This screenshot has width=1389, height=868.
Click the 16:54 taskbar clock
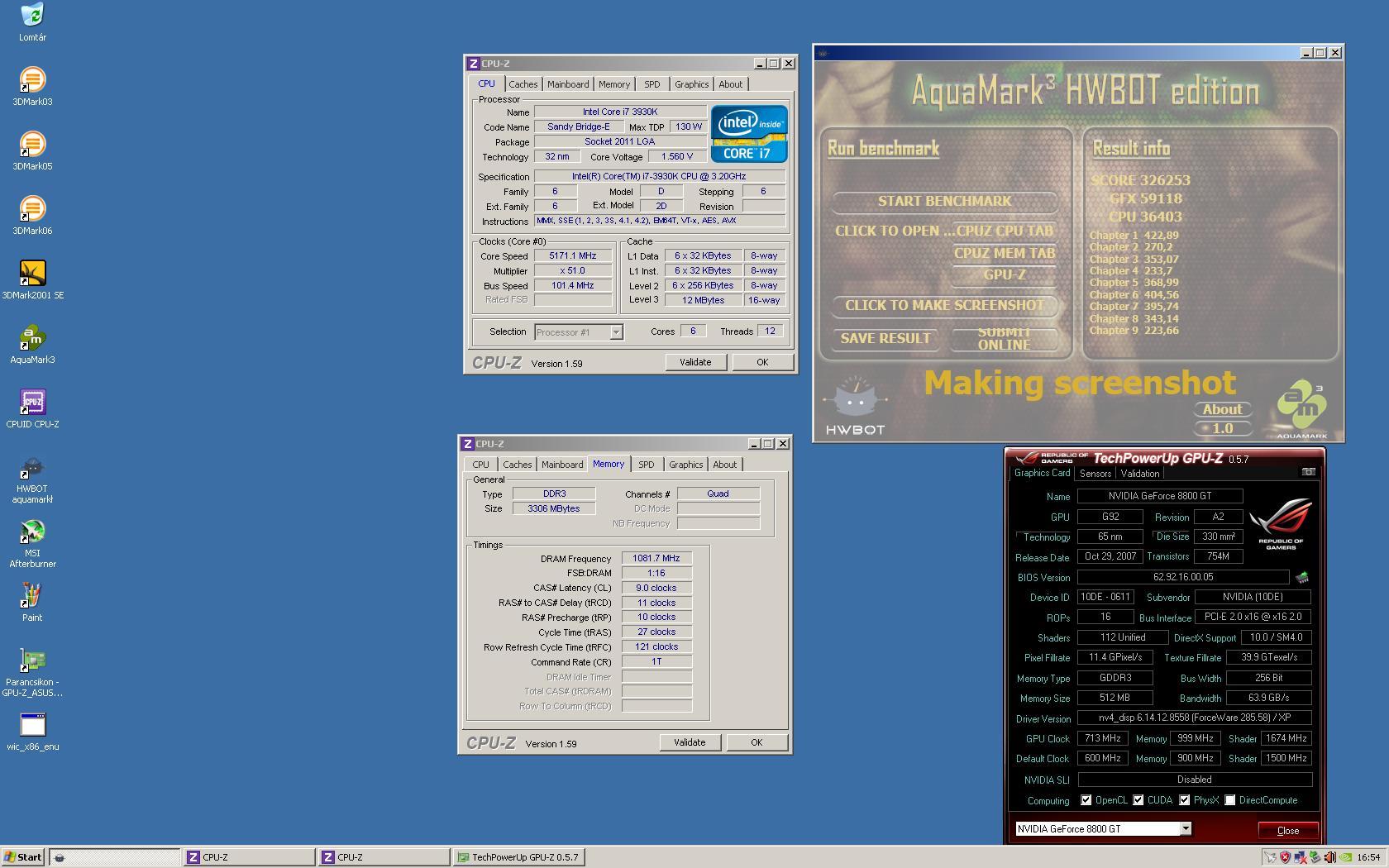pos(1368,857)
